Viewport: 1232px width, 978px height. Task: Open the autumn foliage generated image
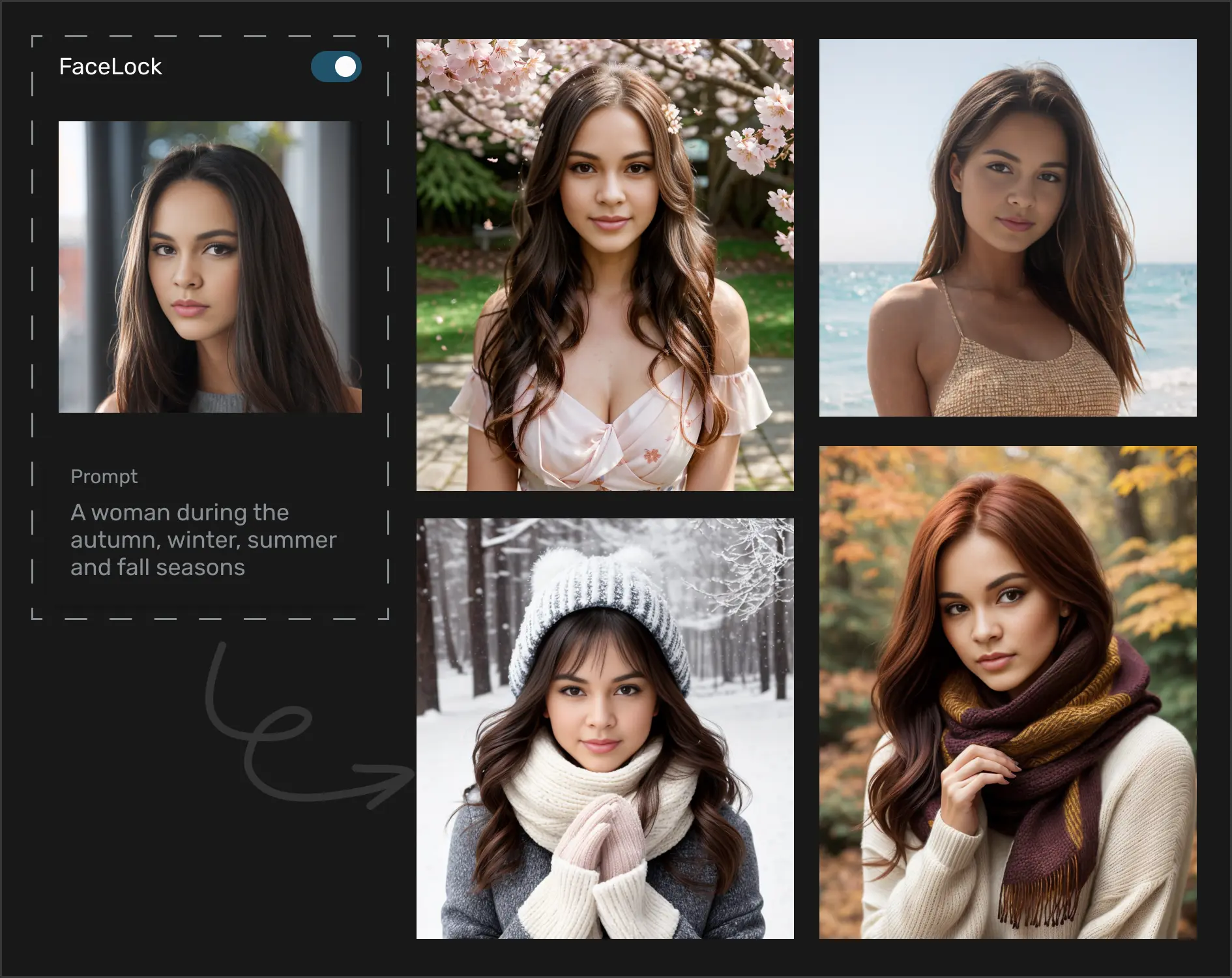[x=1007, y=692]
